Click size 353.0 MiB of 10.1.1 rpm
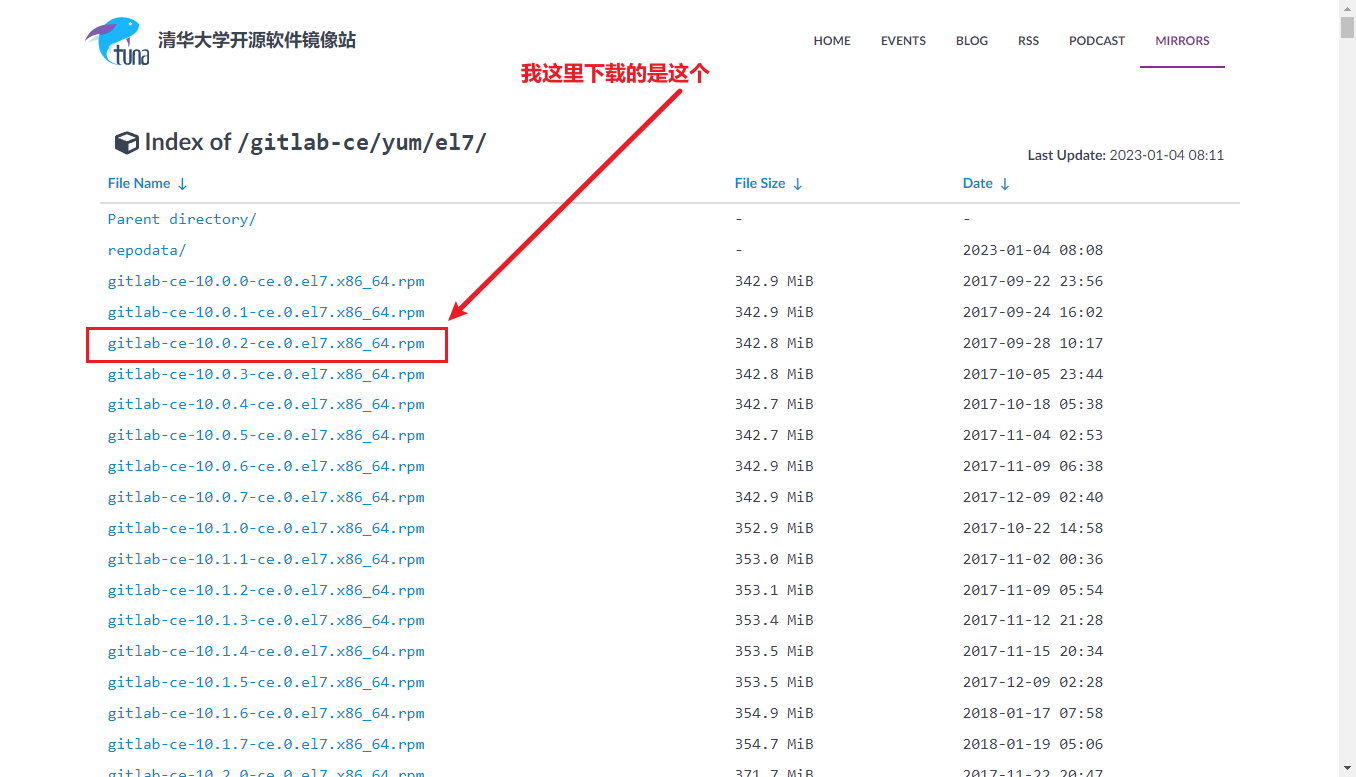The image size is (1356, 777). pyautogui.click(x=774, y=559)
